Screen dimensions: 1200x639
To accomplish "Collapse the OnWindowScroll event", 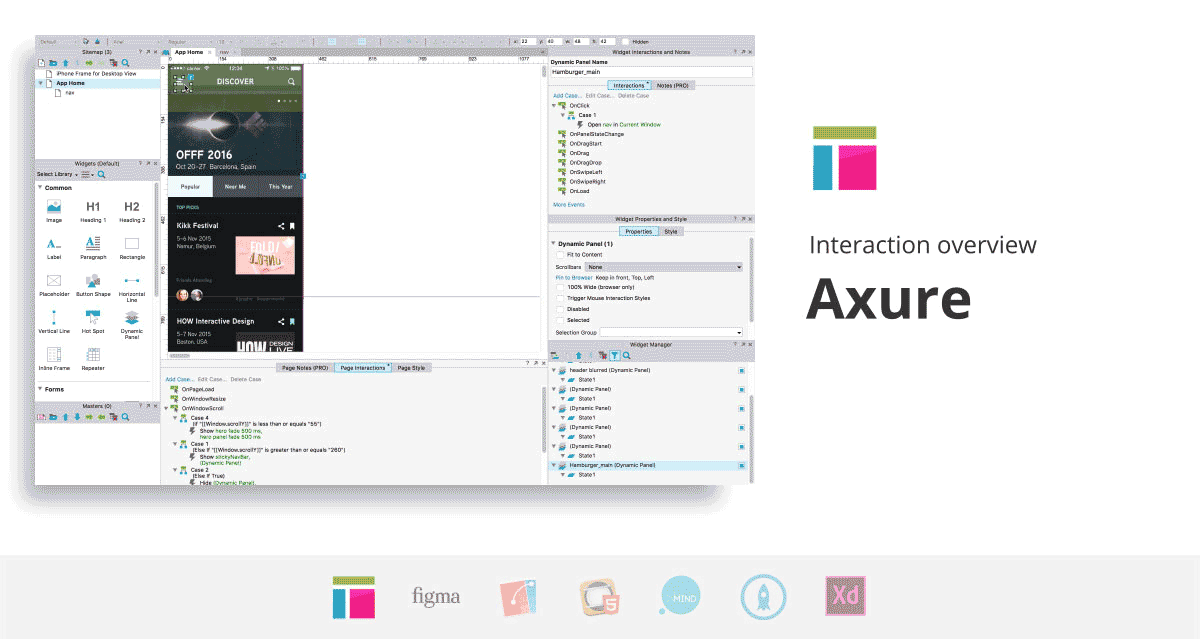I will point(166,408).
